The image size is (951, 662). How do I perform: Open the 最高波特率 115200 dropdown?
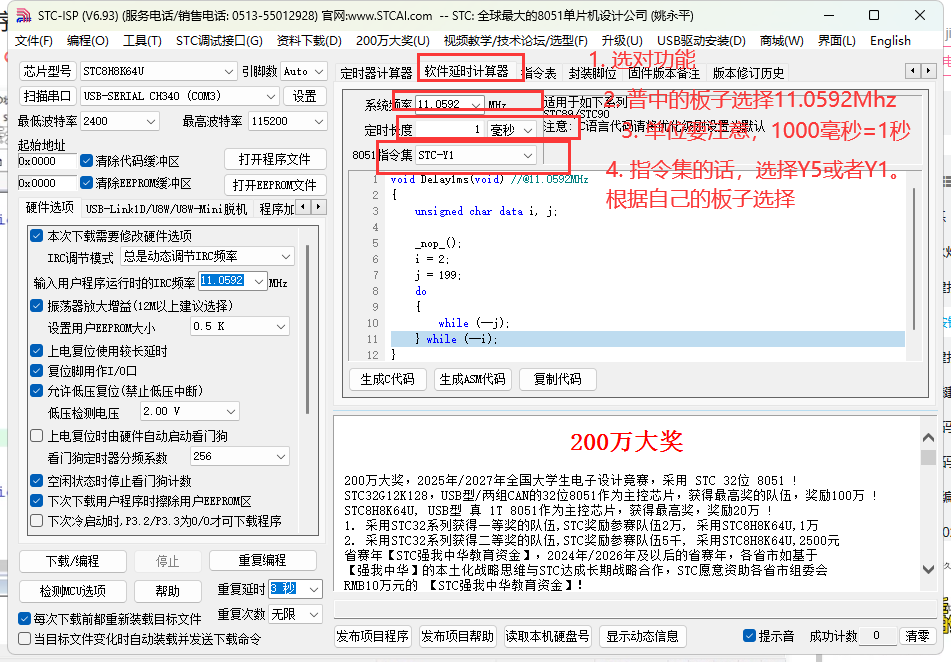(287, 121)
